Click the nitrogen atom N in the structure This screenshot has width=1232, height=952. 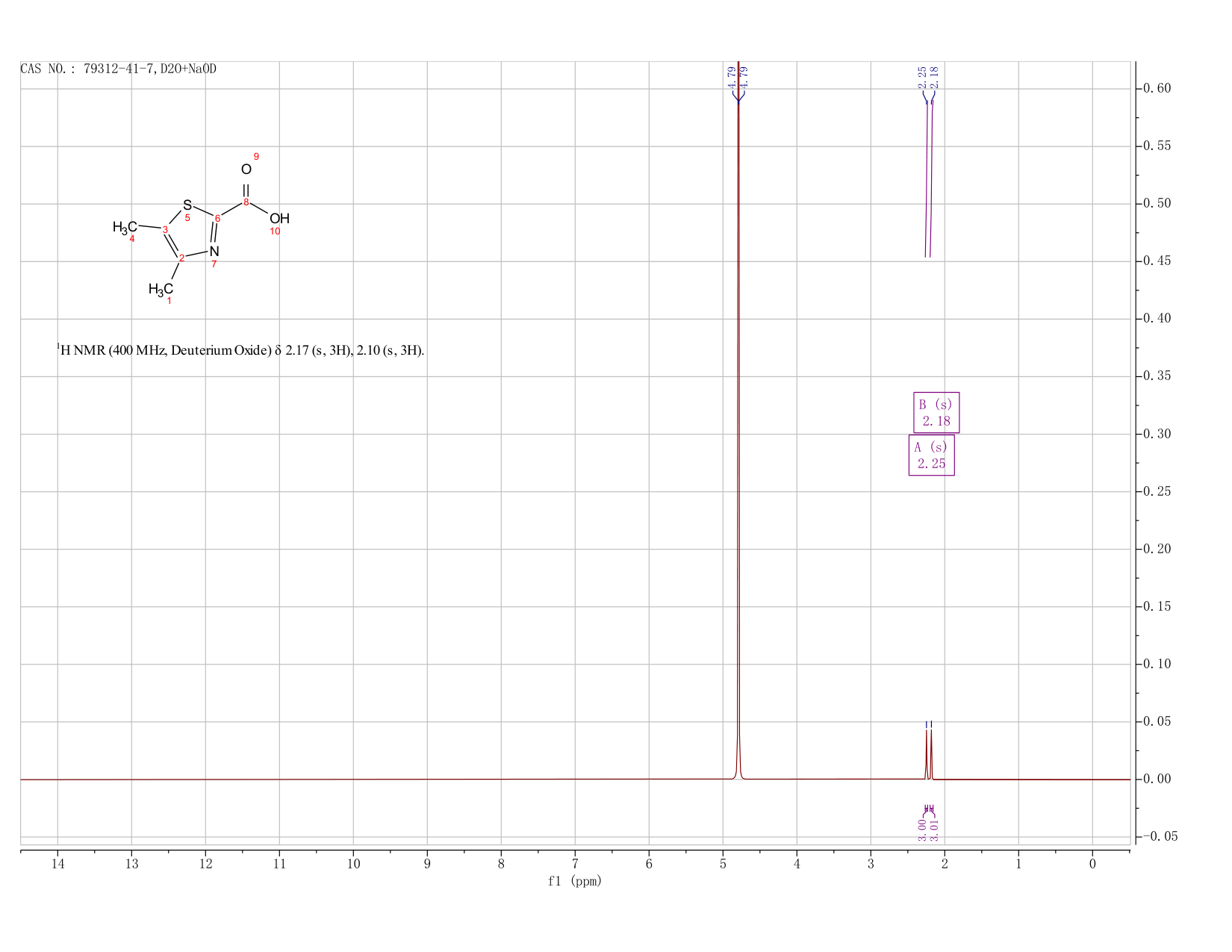214,252
